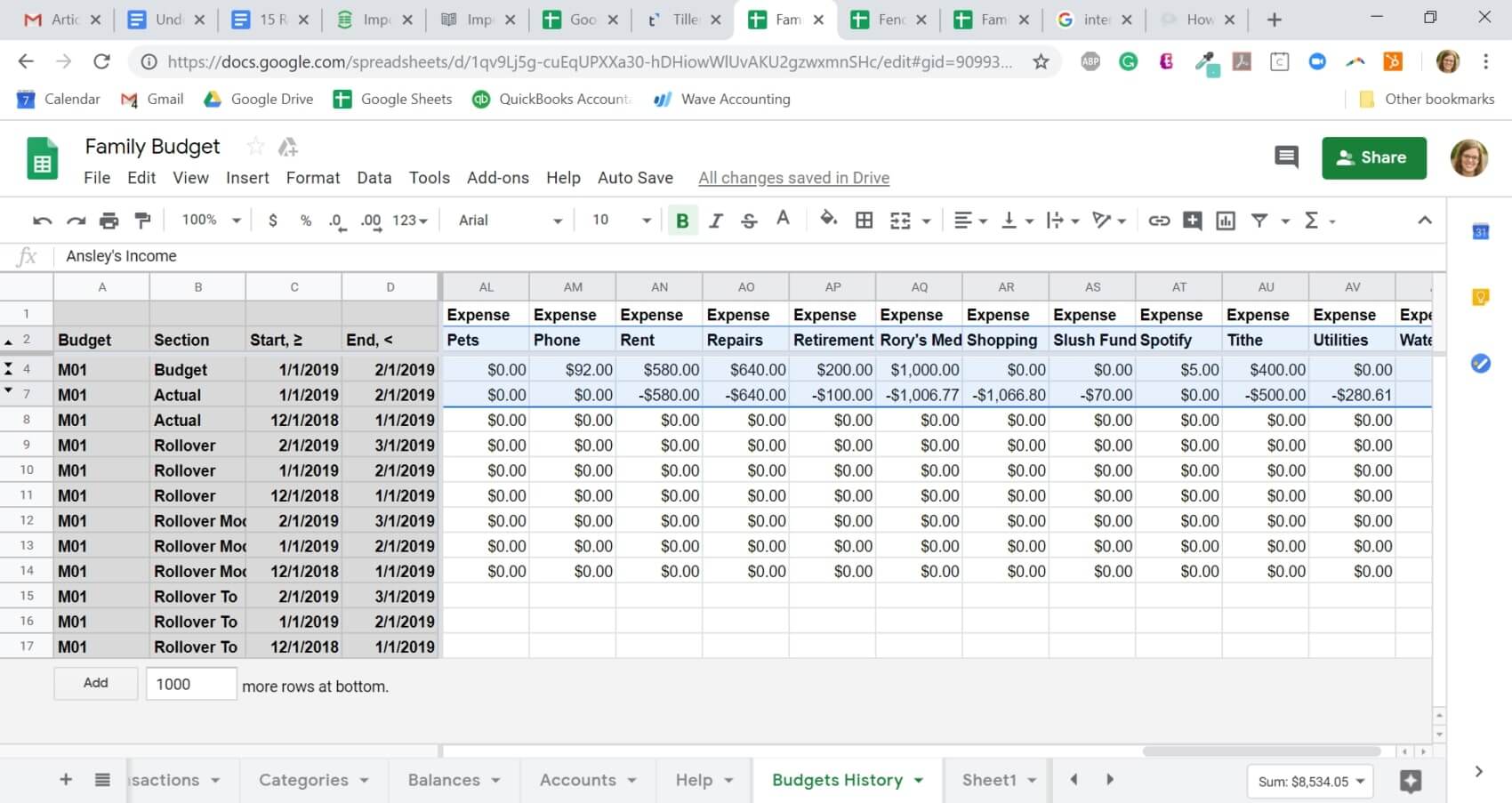Open the text color picker
Image resolution: width=1512 pixels, height=803 pixels.
[783, 219]
